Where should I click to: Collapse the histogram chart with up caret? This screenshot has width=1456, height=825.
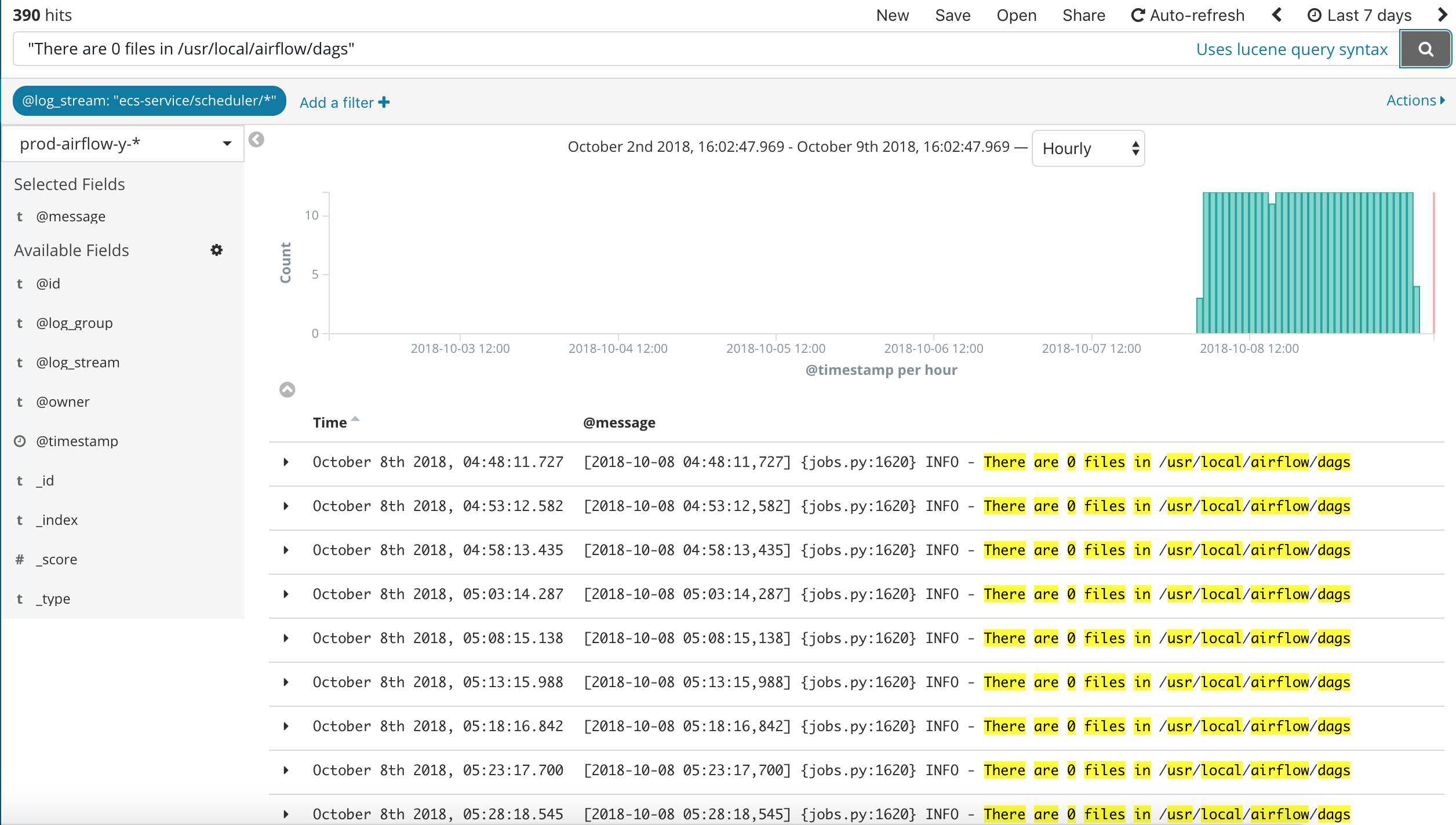point(287,389)
